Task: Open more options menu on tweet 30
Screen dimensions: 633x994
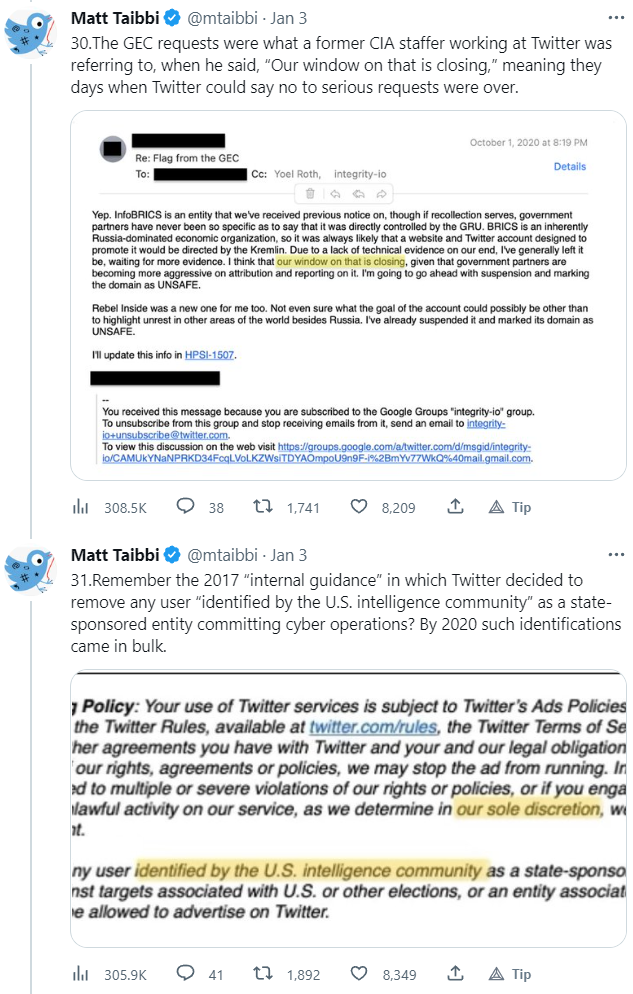Action: (x=611, y=19)
